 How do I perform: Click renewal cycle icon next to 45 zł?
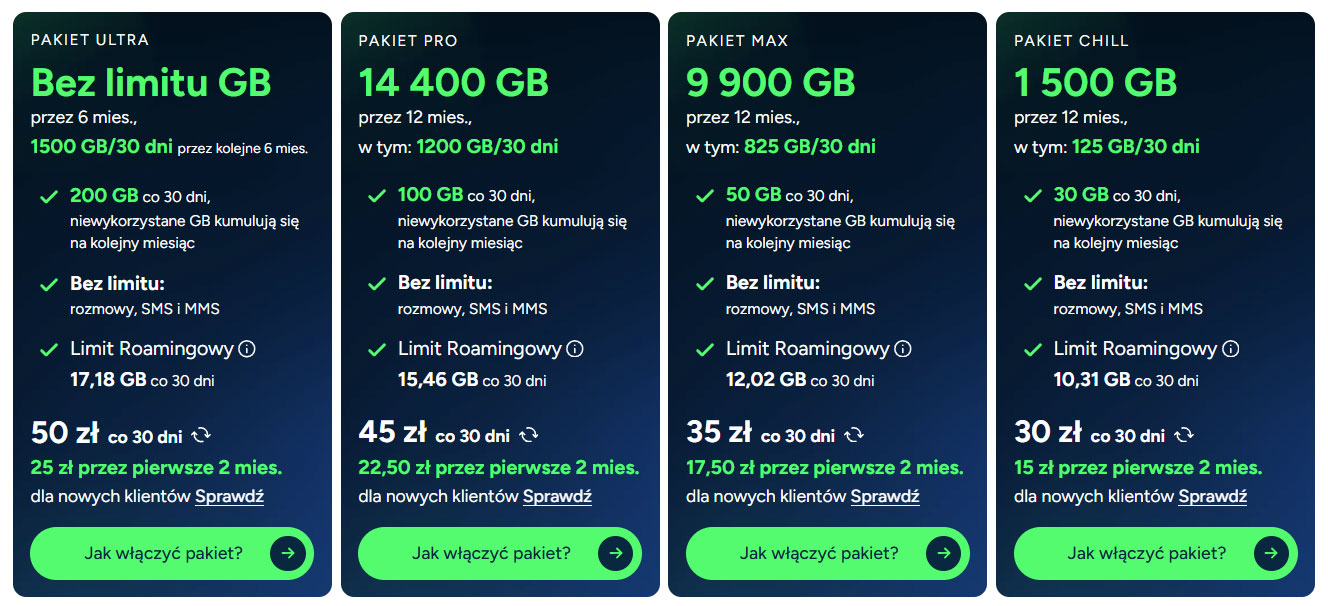click(529, 435)
